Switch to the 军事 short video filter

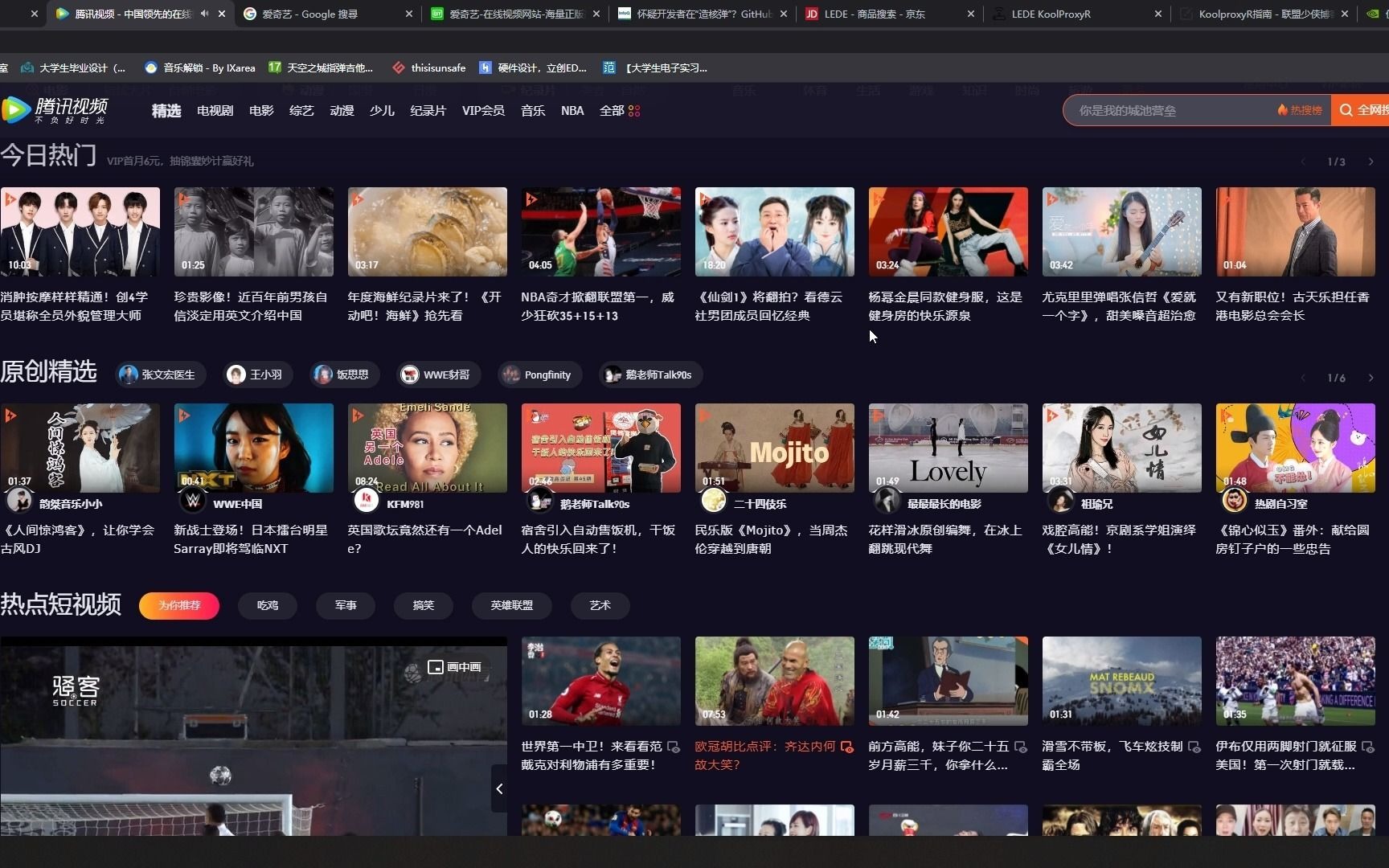(346, 605)
